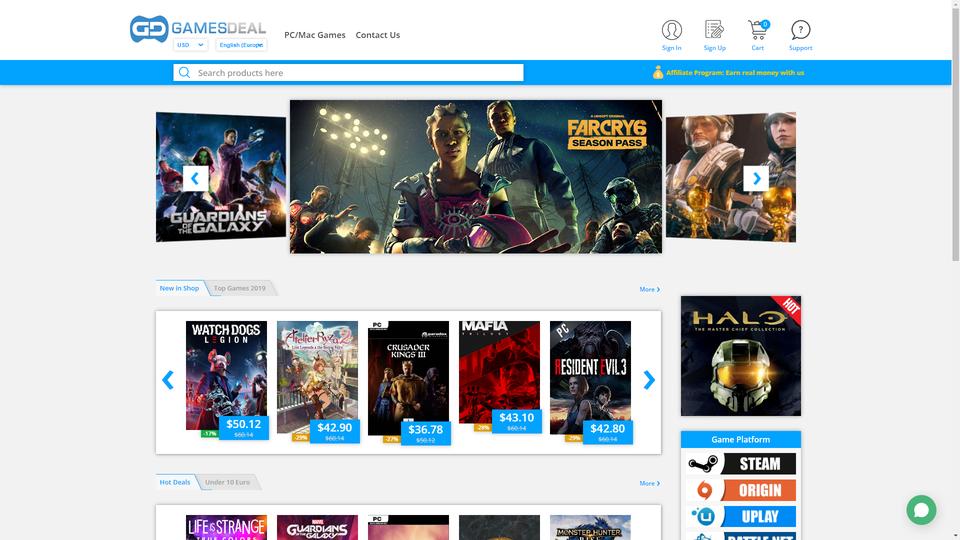This screenshot has width=960, height=540.
Task: Open the Sign In icon
Action: 672,35
